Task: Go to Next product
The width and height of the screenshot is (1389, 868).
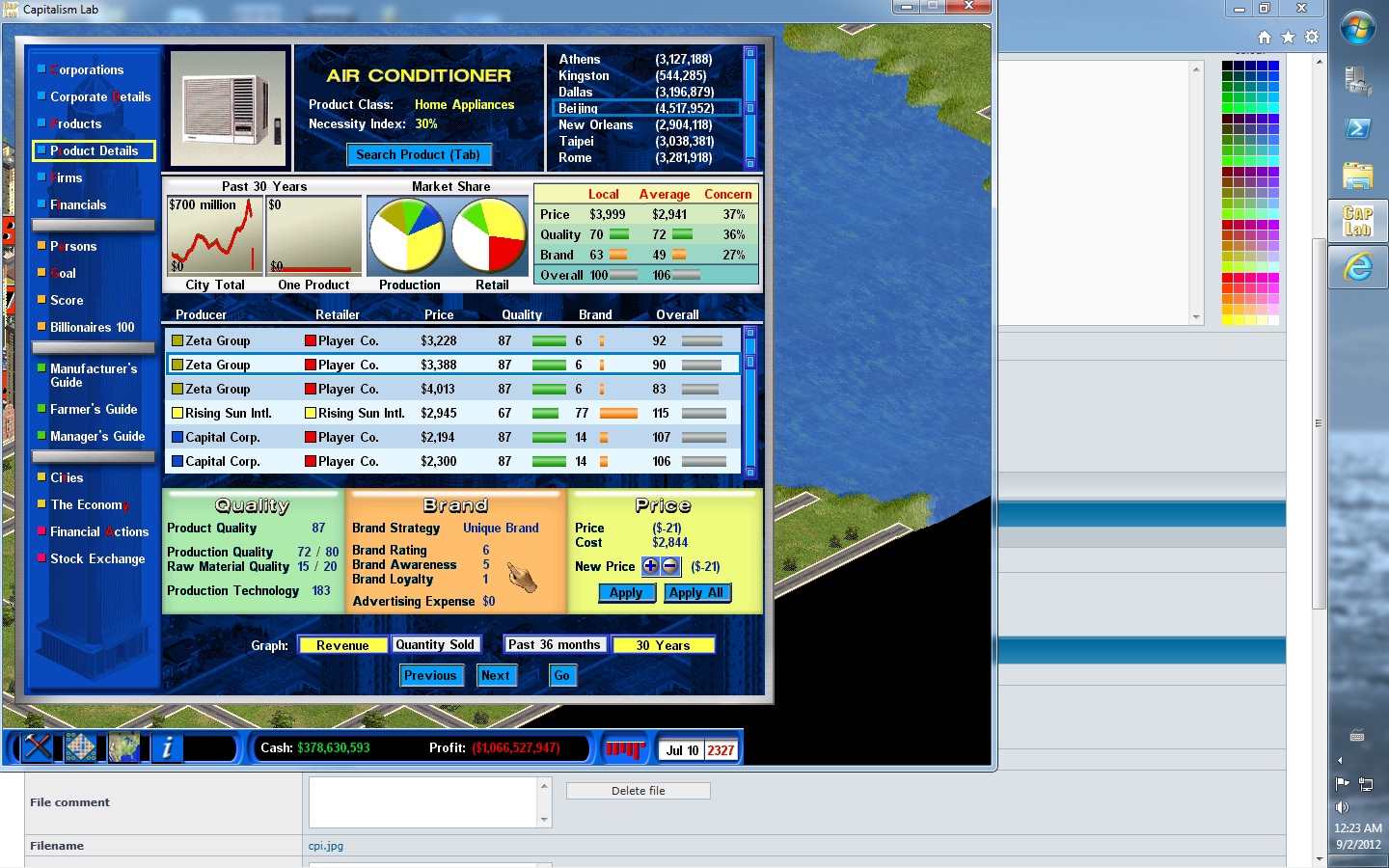Action: coord(496,675)
